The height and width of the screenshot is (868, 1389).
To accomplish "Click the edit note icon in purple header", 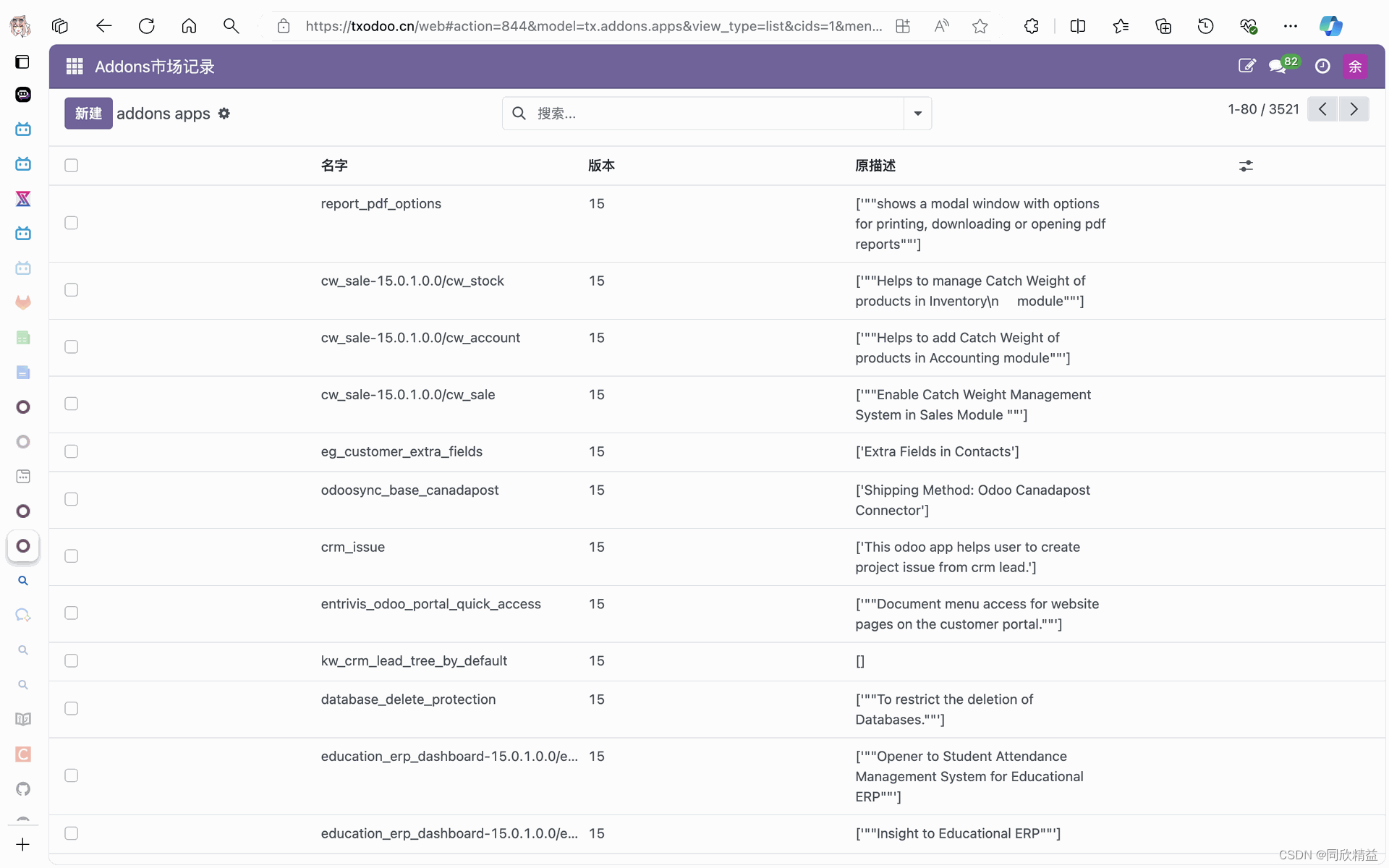I will [x=1246, y=67].
